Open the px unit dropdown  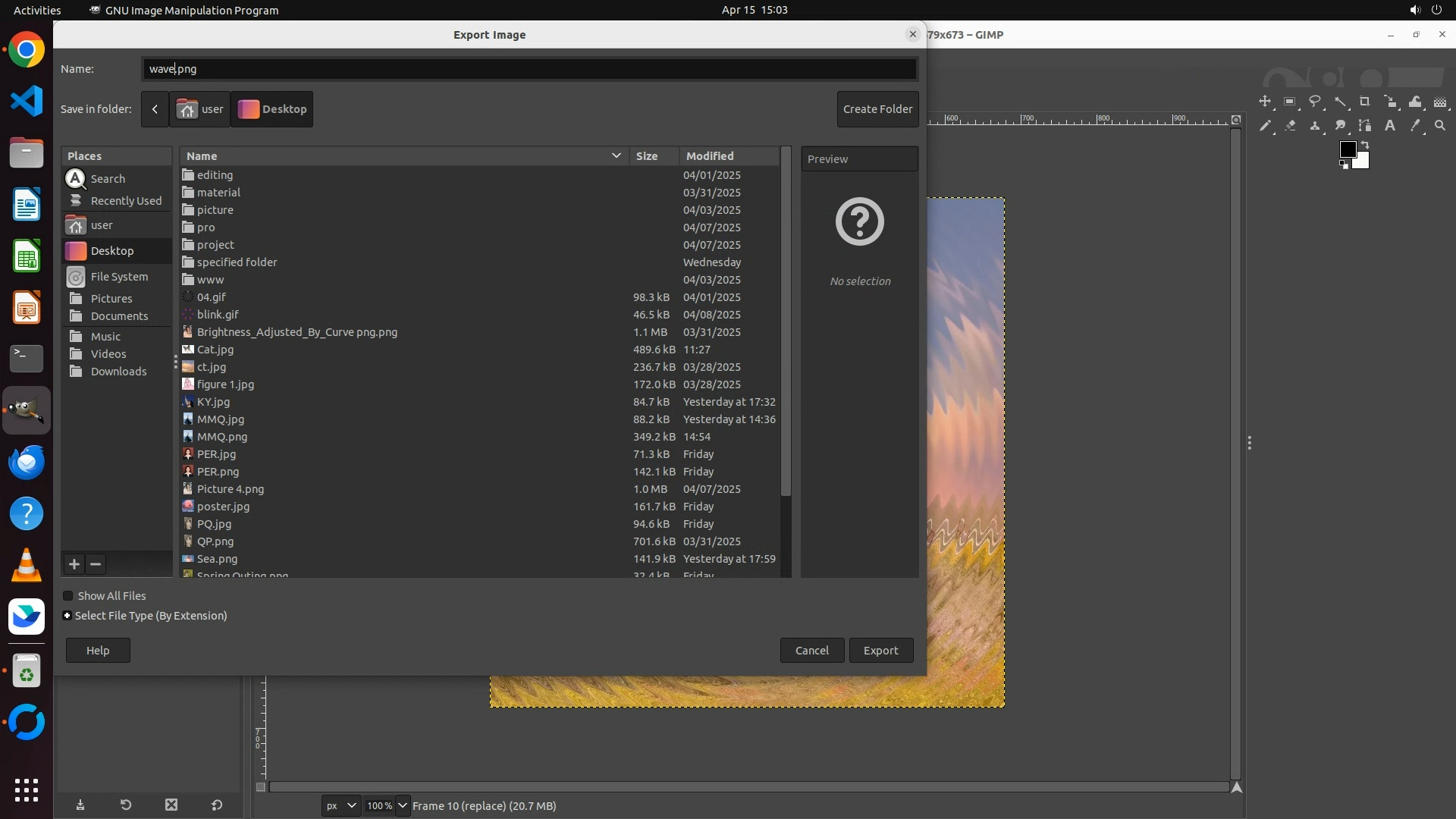click(340, 805)
